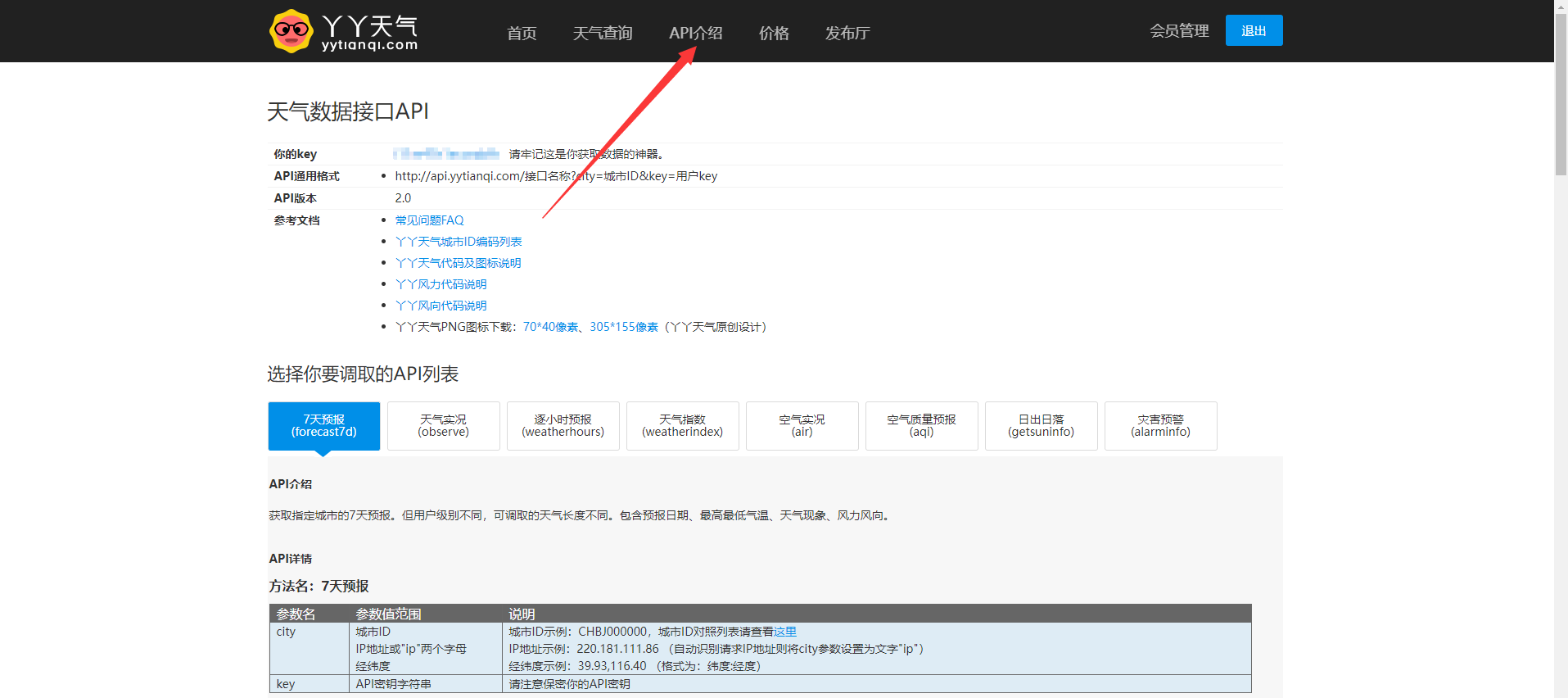
Task: Open the 丫丫风力代码说明 link
Action: click(441, 284)
